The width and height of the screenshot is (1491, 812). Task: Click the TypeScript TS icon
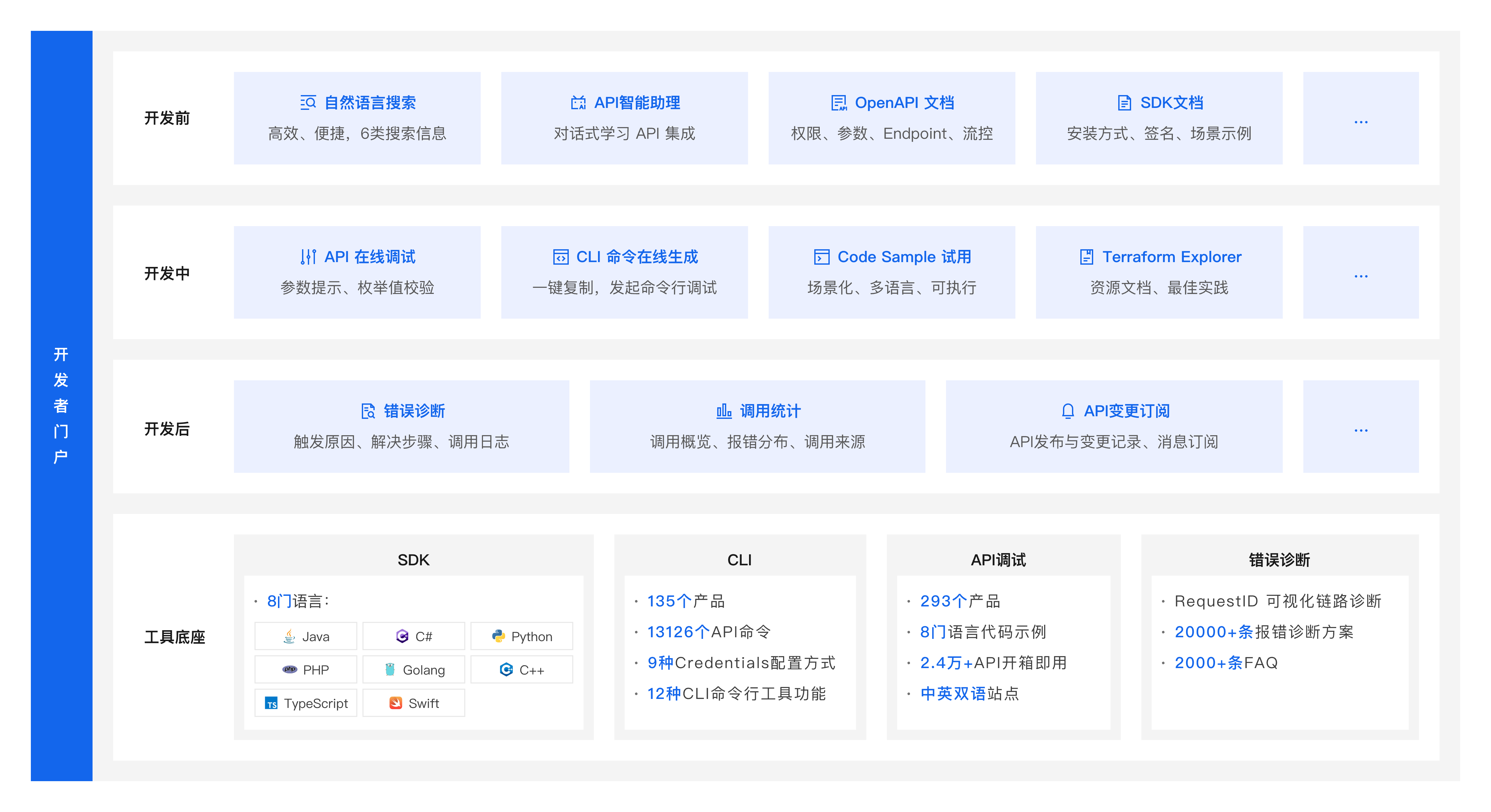click(271, 703)
